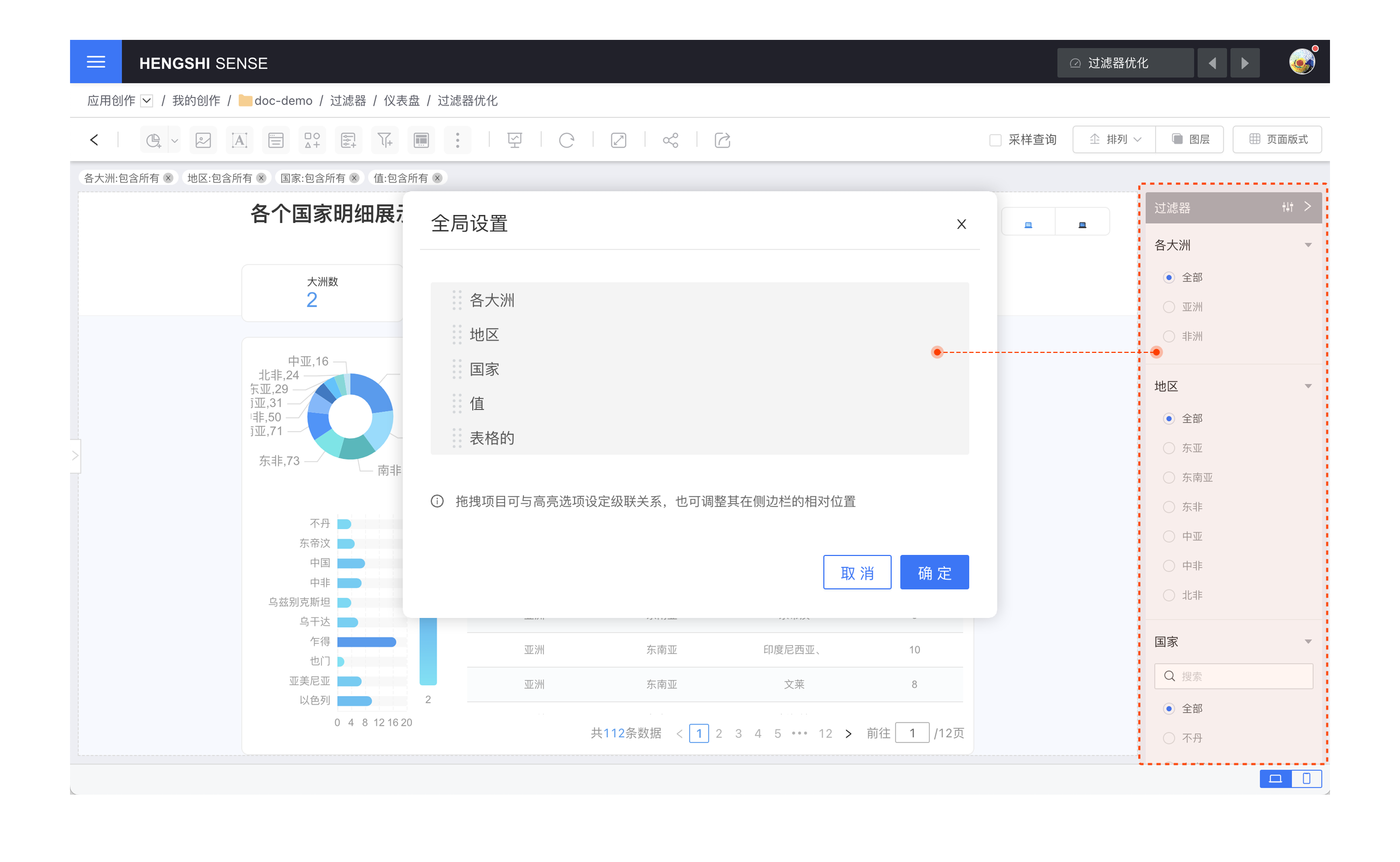The height and width of the screenshot is (862, 1400).
Task: Collapse the 地区 filter section
Action: click(1308, 386)
